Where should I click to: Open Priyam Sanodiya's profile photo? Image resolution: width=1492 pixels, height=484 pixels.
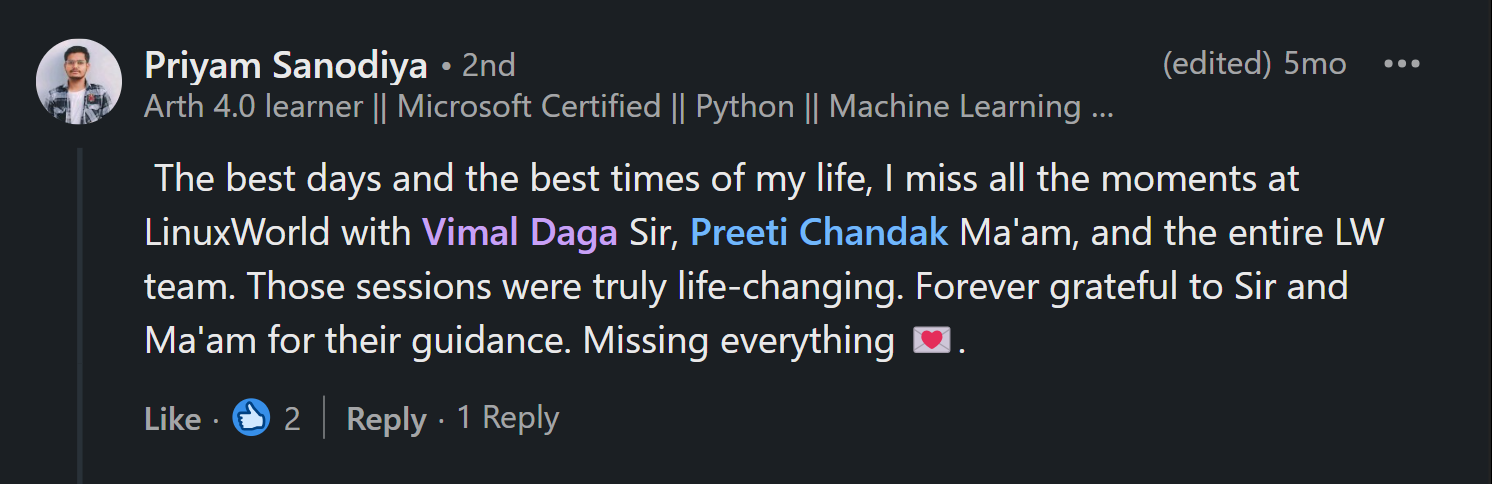point(79,82)
